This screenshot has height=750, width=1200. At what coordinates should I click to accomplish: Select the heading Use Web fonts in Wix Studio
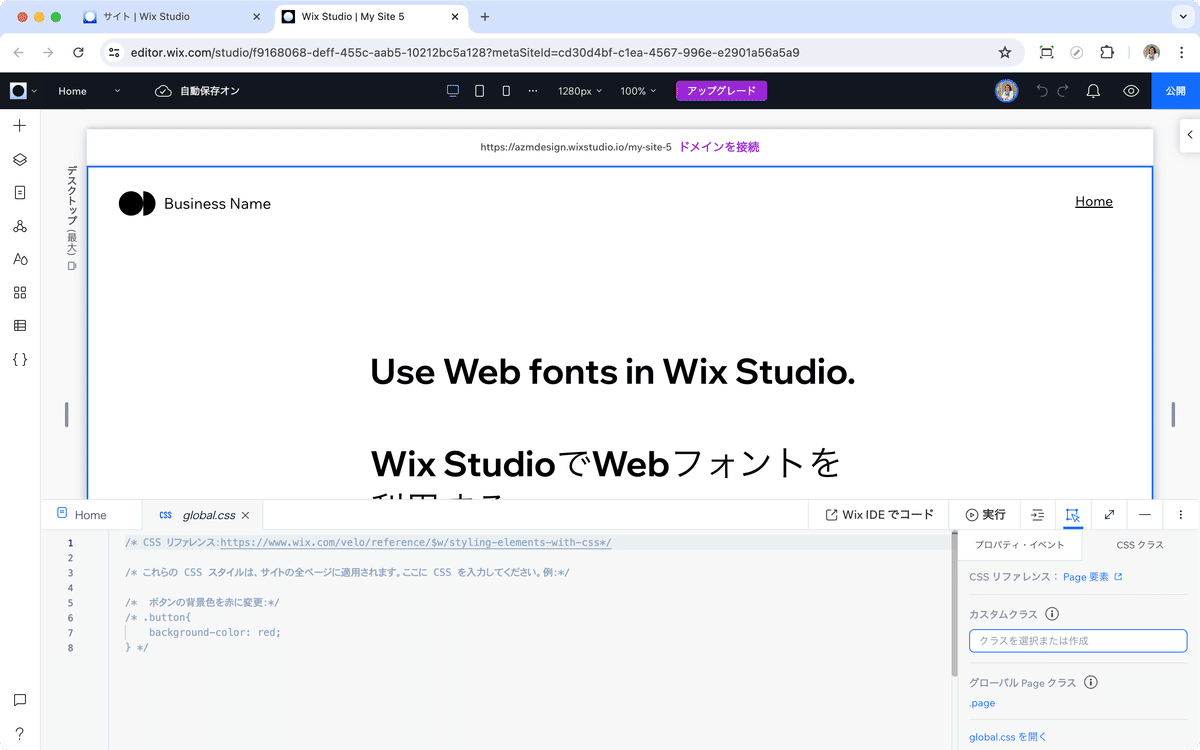point(613,372)
